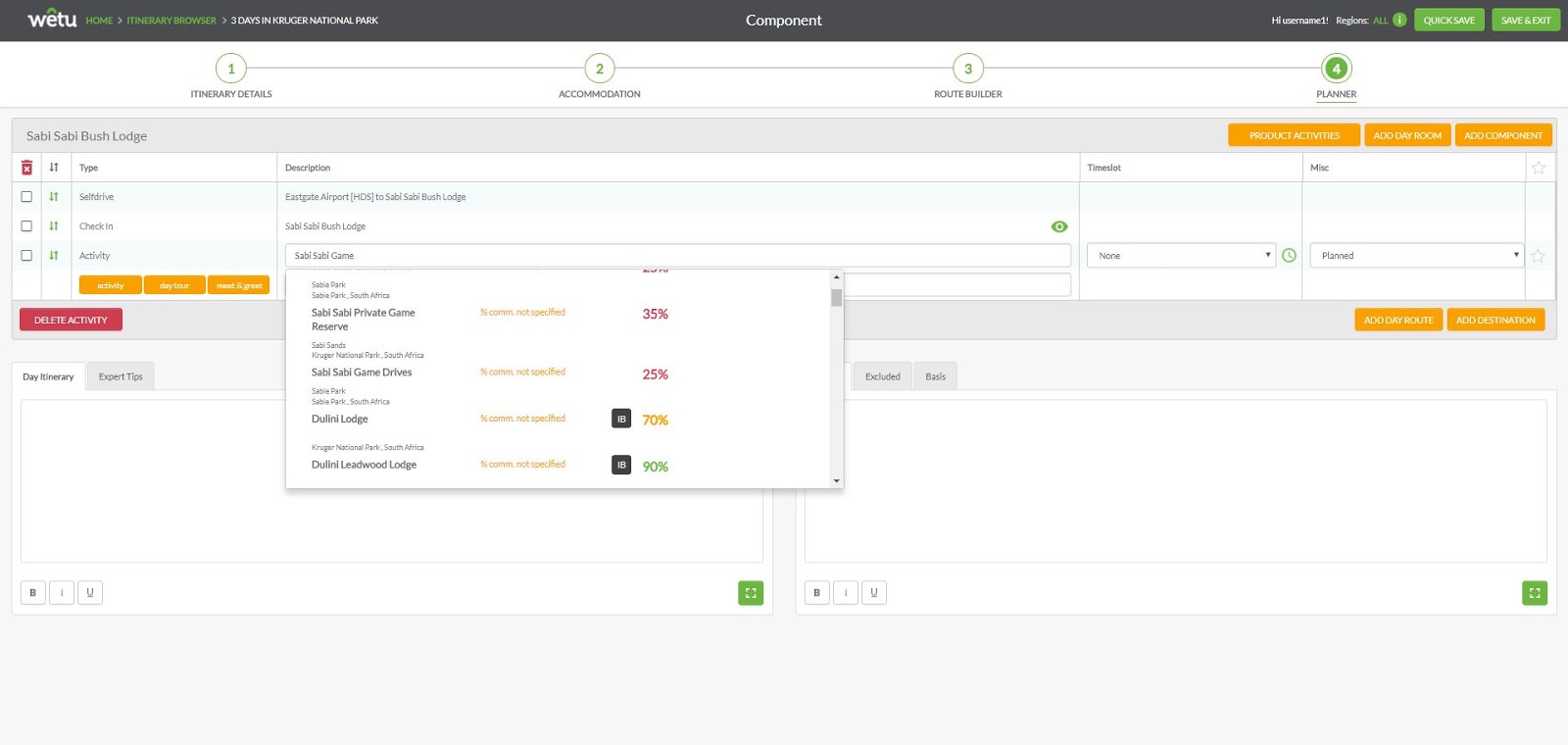Switch to Basis tab
The width and height of the screenshot is (1568, 745).
point(936,376)
